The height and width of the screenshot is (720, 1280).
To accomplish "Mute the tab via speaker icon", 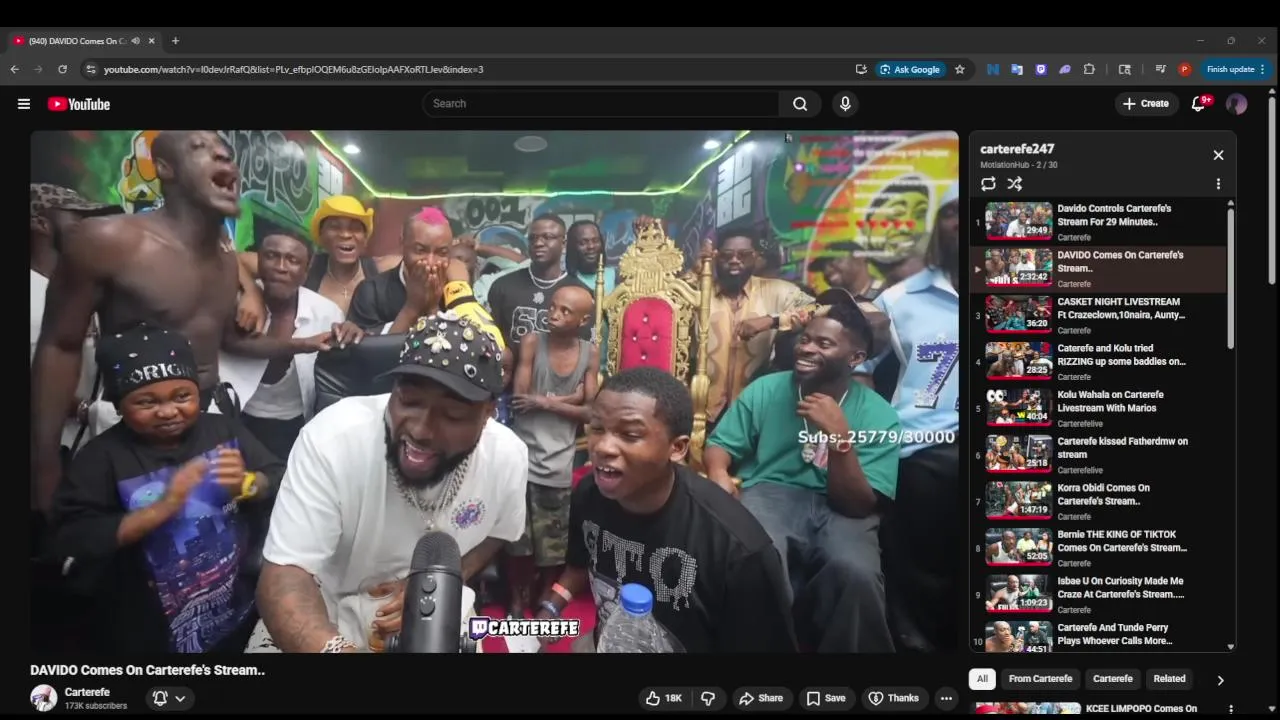I will (x=135, y=41).
